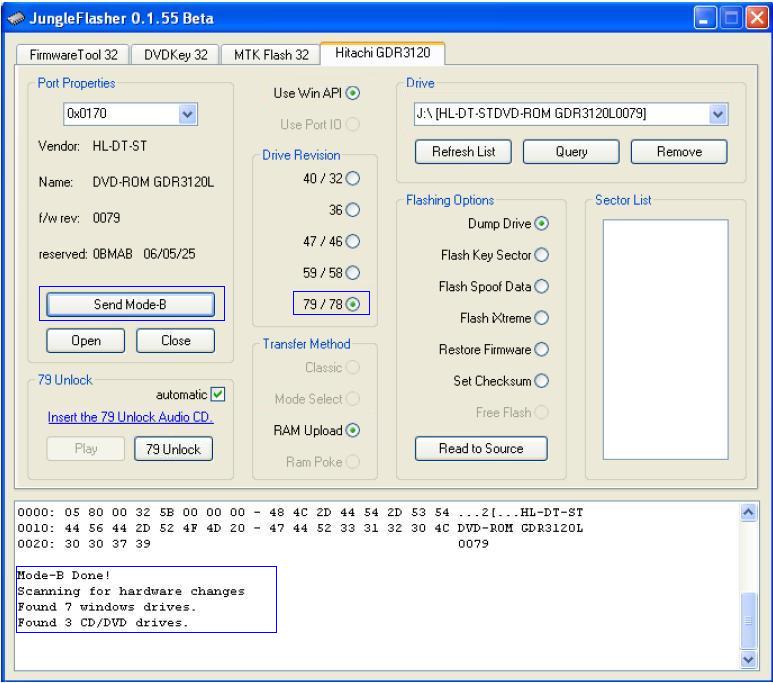Select the Flash iXtreme option

click(x=541, y=318)
